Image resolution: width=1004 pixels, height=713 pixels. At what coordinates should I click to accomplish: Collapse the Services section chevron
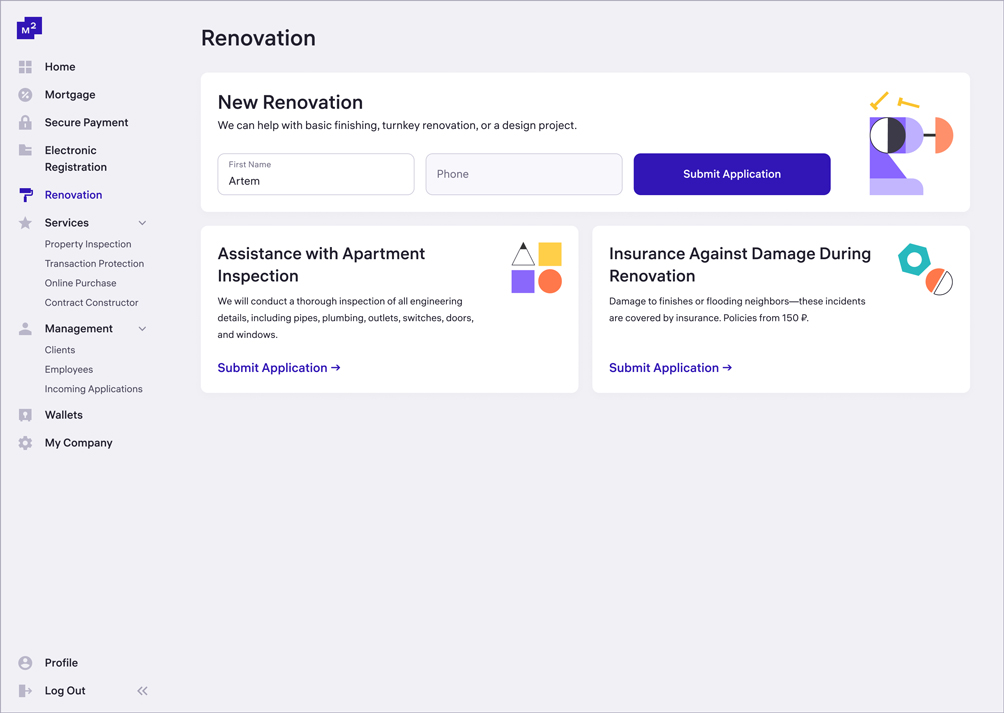click(142, 223)
